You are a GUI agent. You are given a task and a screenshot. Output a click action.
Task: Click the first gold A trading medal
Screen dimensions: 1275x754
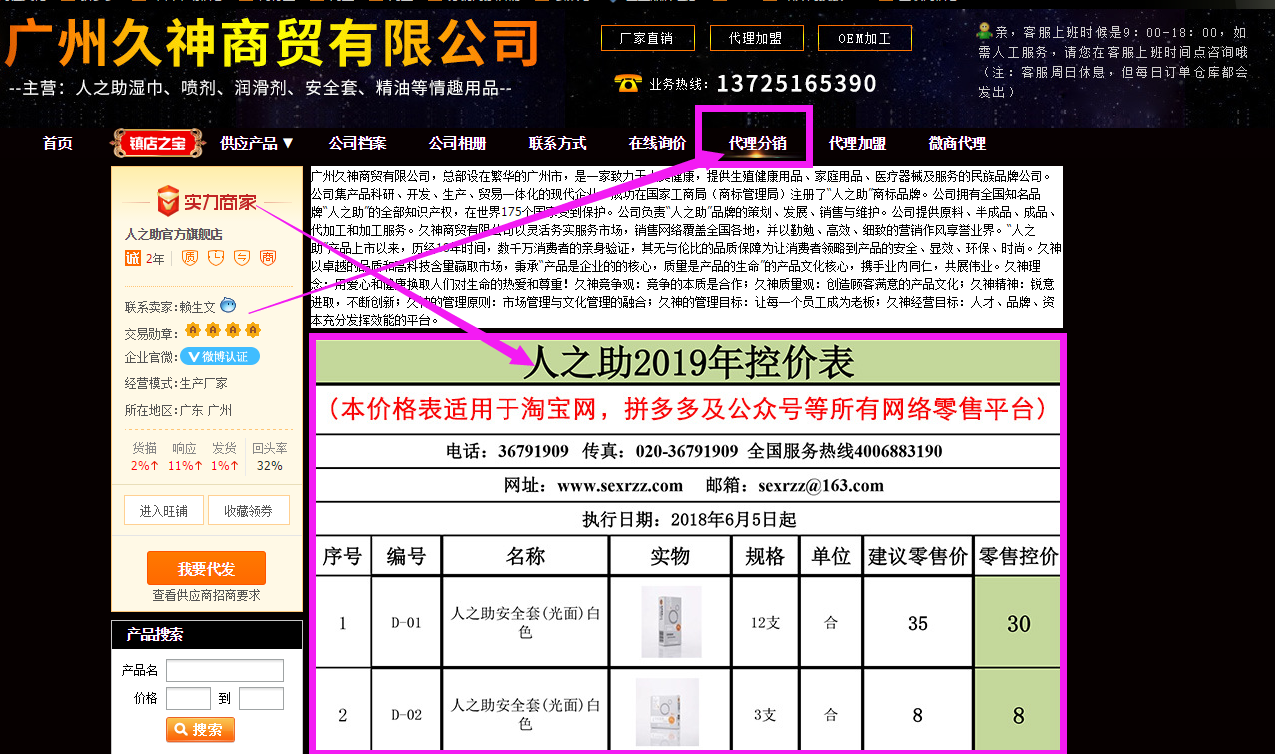click(x=192, y=329)
